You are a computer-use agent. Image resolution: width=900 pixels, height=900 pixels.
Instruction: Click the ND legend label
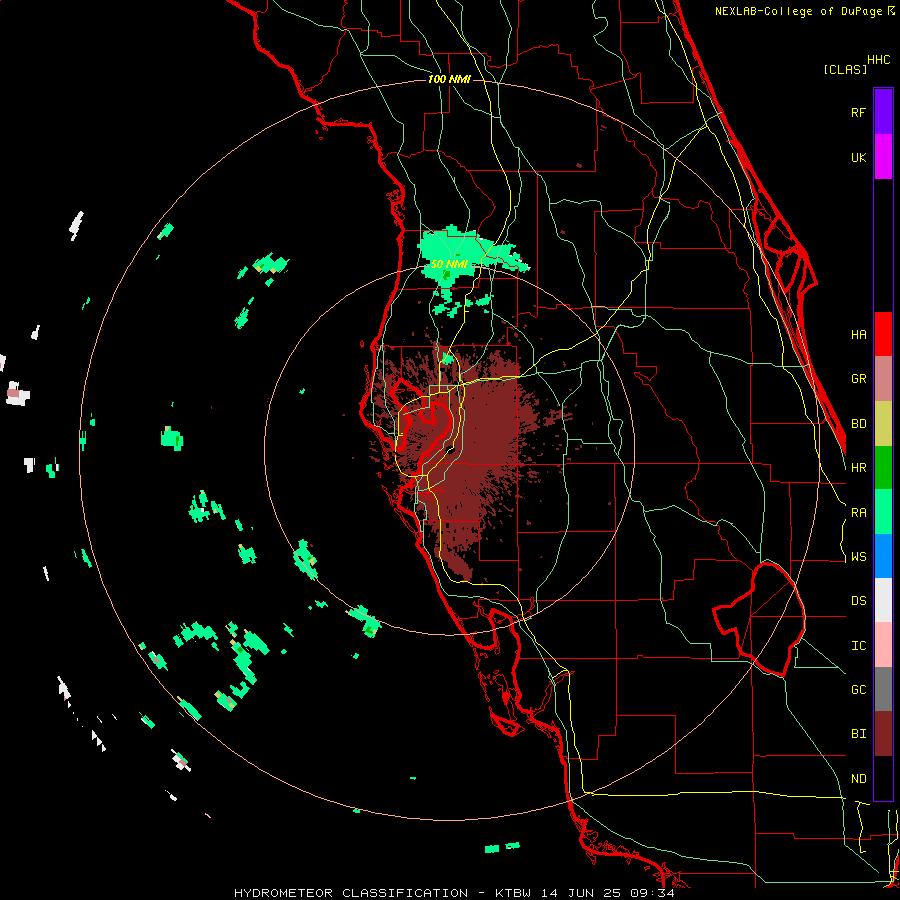coord(858,778)
